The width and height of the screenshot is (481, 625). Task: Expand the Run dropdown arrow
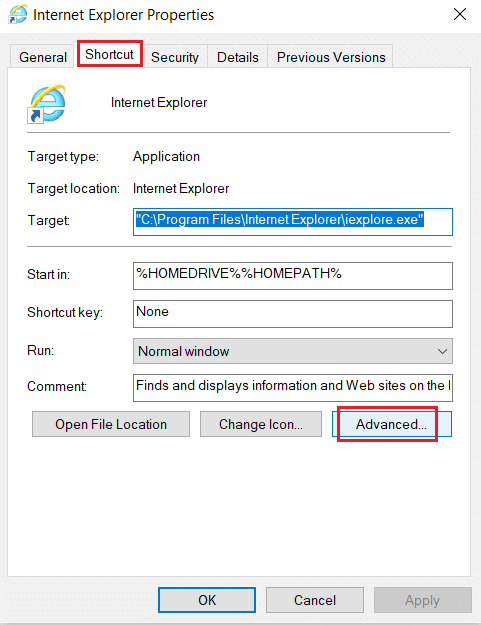442,351
